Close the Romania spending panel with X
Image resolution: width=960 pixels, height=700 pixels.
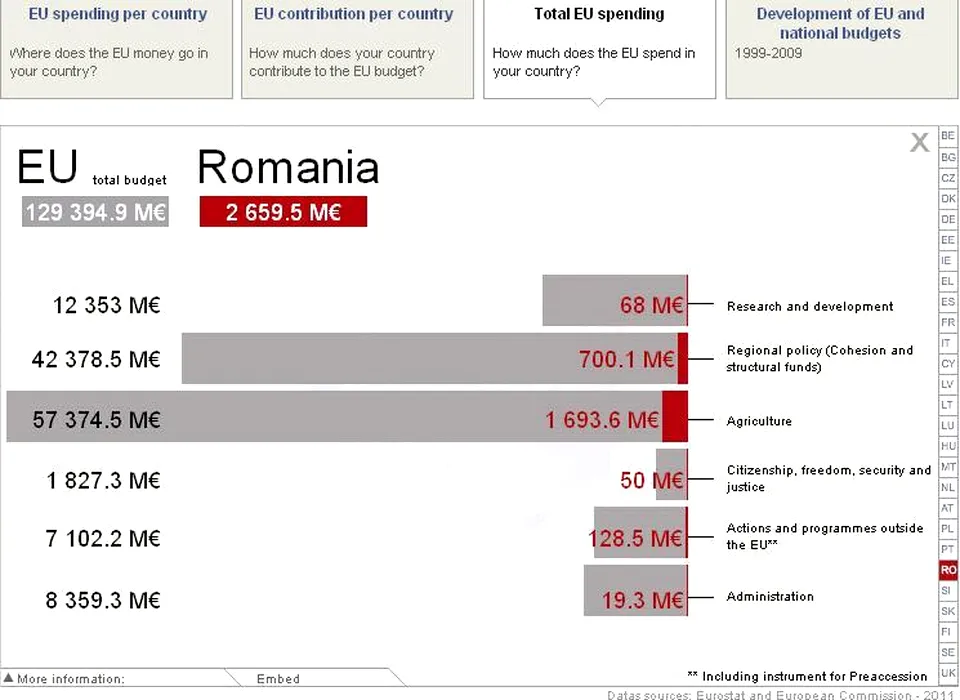point(919,143)
